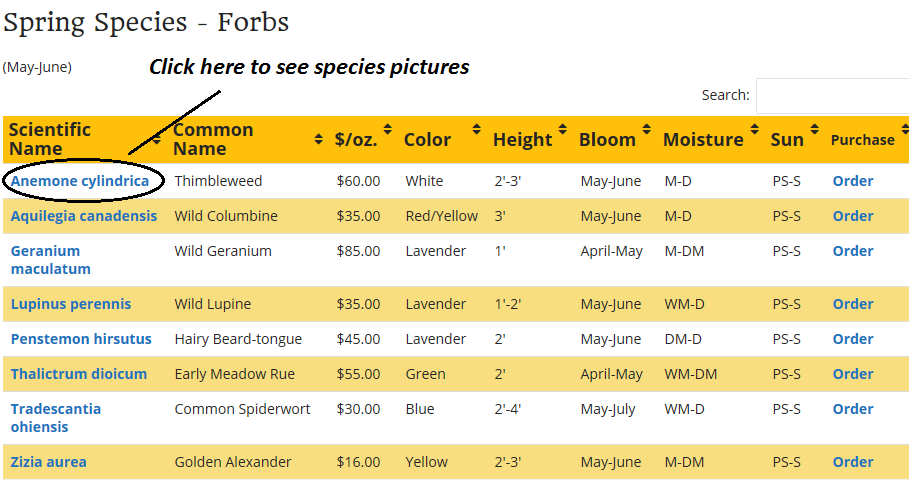Click Order for Thimbleweed
The image size is (909, 480).
pyautogui.click(x=853, y=181)
